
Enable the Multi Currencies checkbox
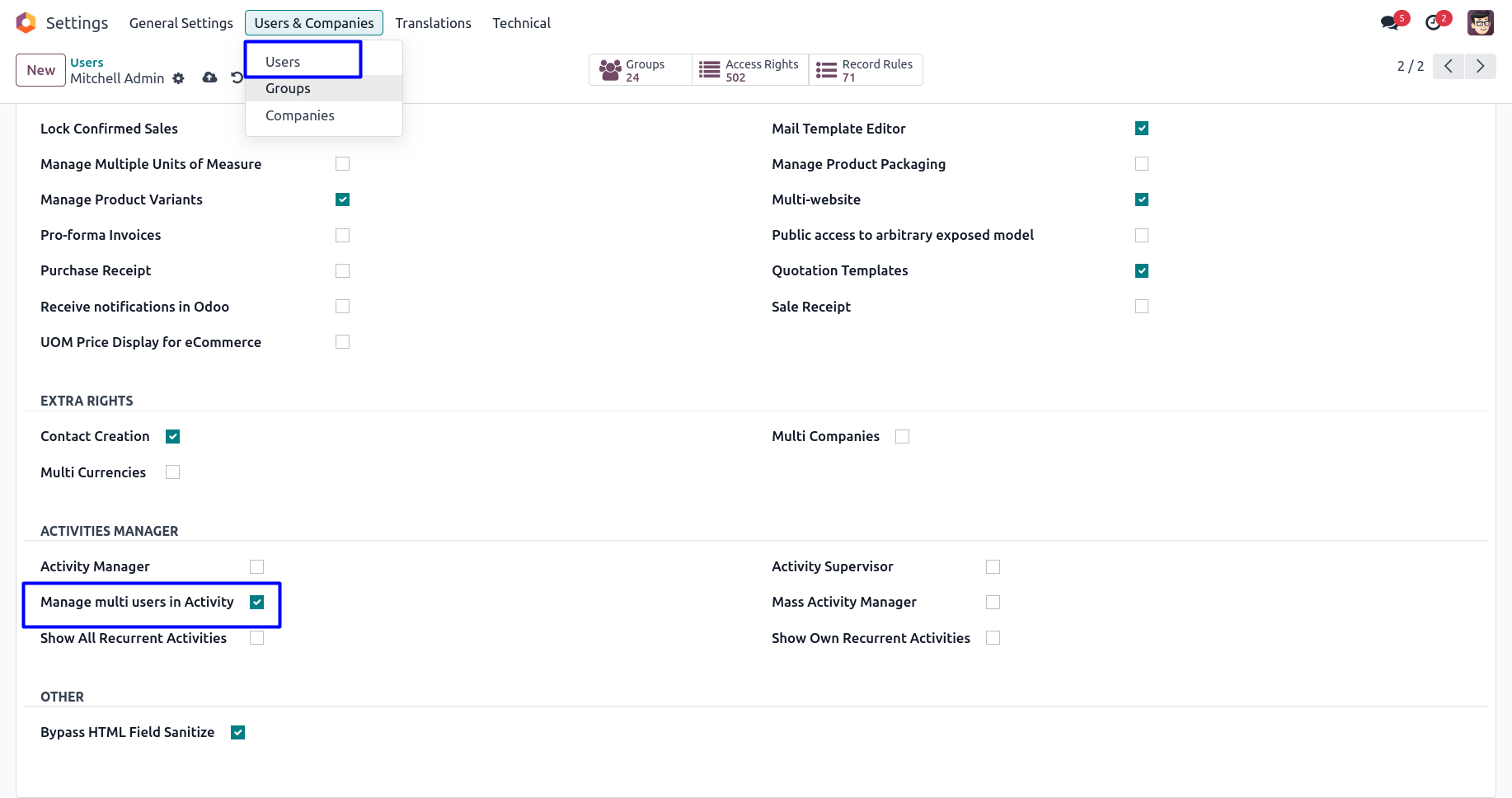click(172, 472)
